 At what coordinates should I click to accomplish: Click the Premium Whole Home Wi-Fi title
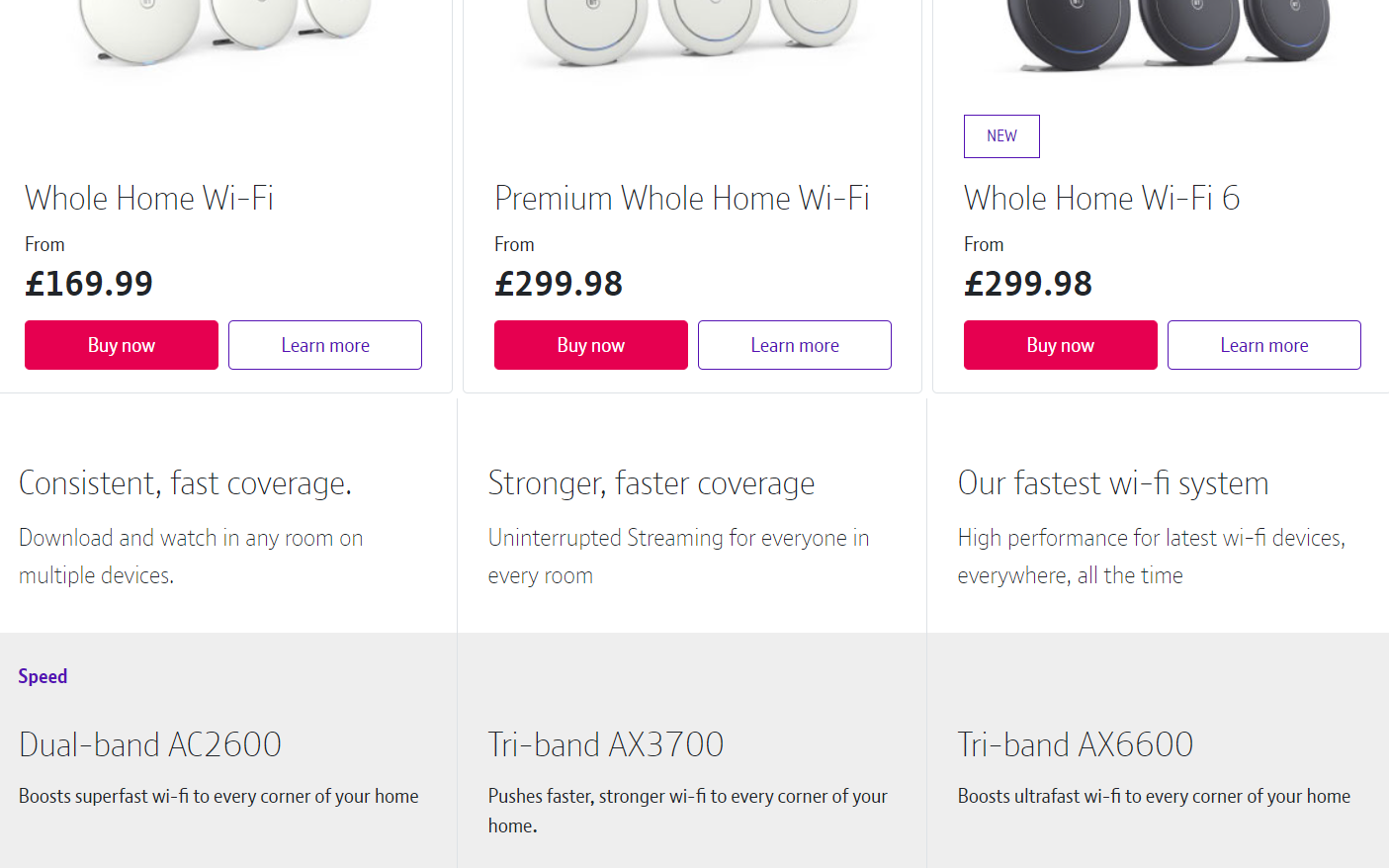tap(682, 199)
